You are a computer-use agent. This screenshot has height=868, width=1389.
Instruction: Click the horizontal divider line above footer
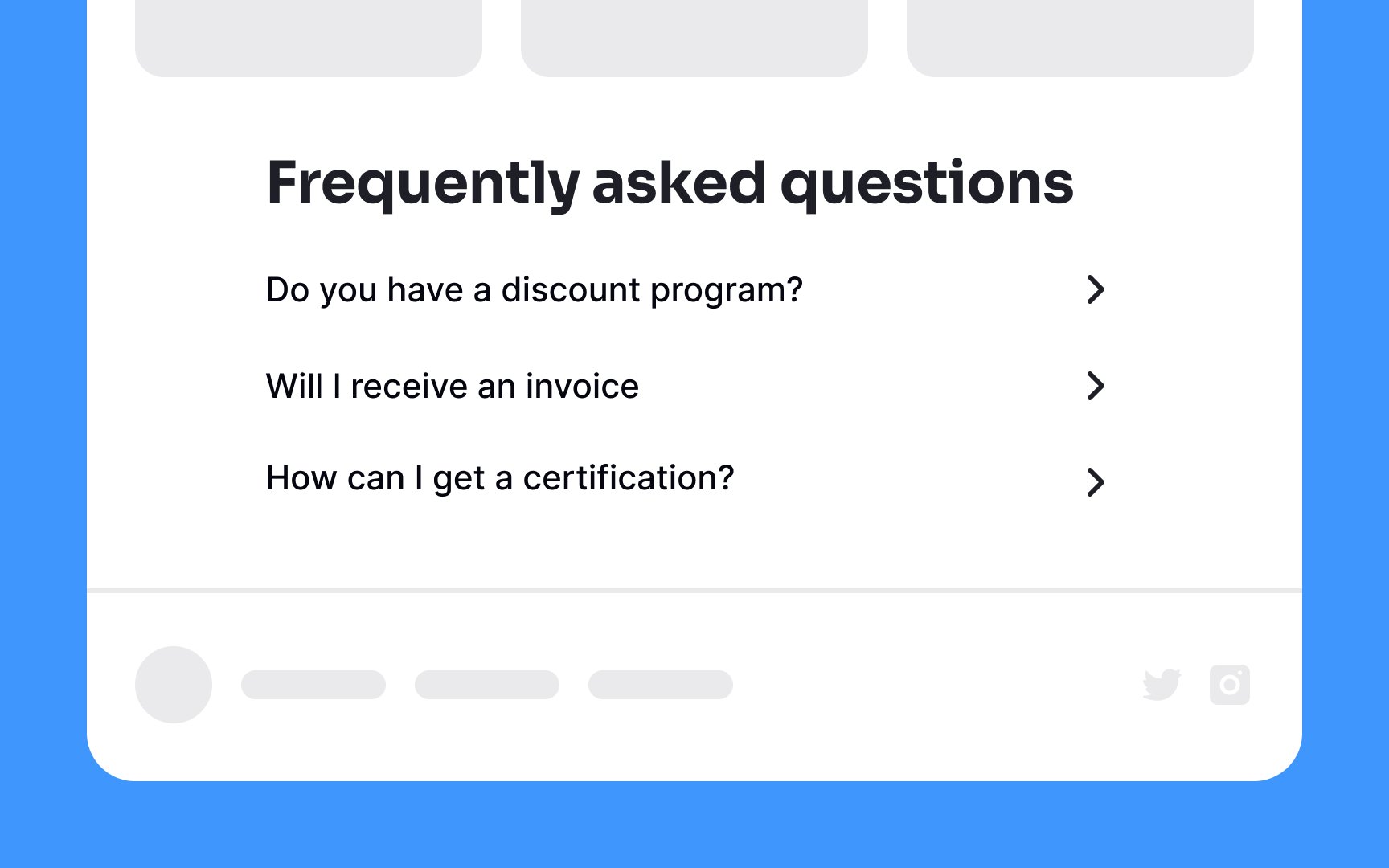tap(694, 591)
